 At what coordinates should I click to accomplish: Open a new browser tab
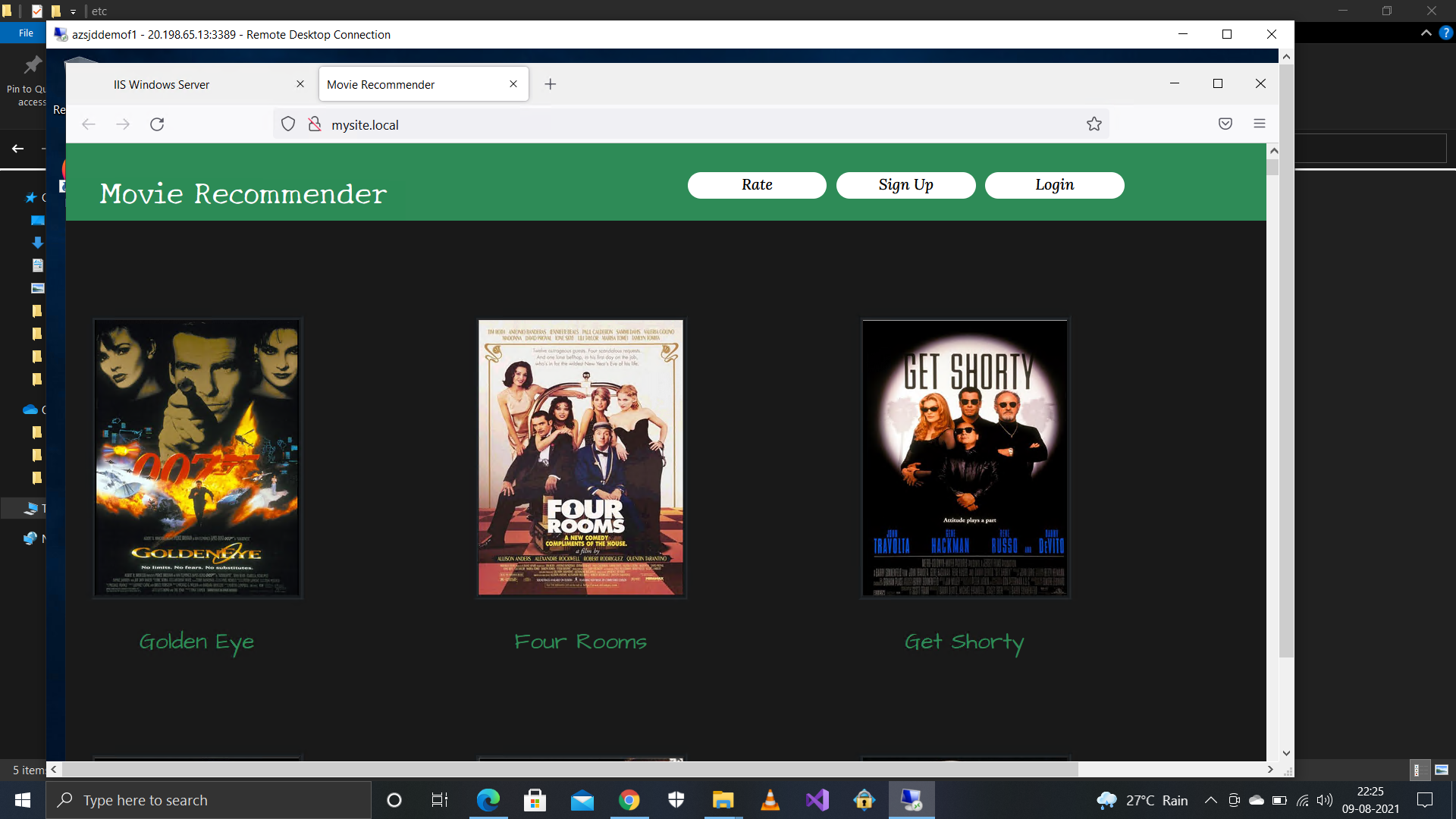(x=551, y=84)
